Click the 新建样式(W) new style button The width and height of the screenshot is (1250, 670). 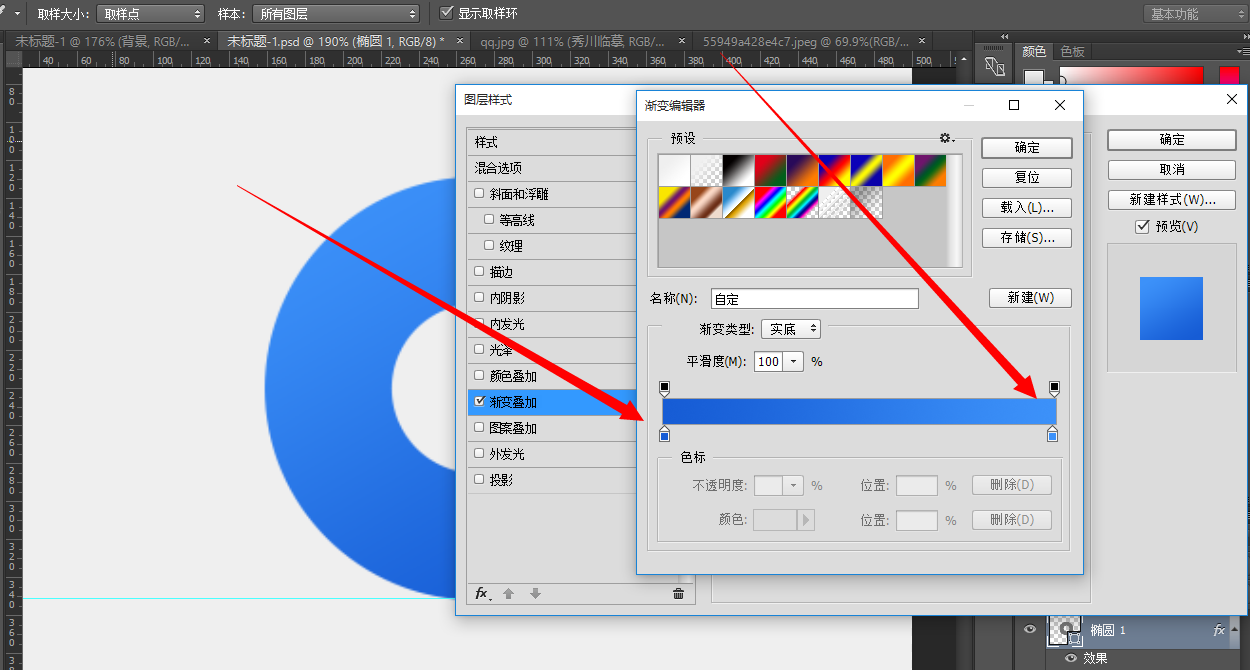[1170, 199]
